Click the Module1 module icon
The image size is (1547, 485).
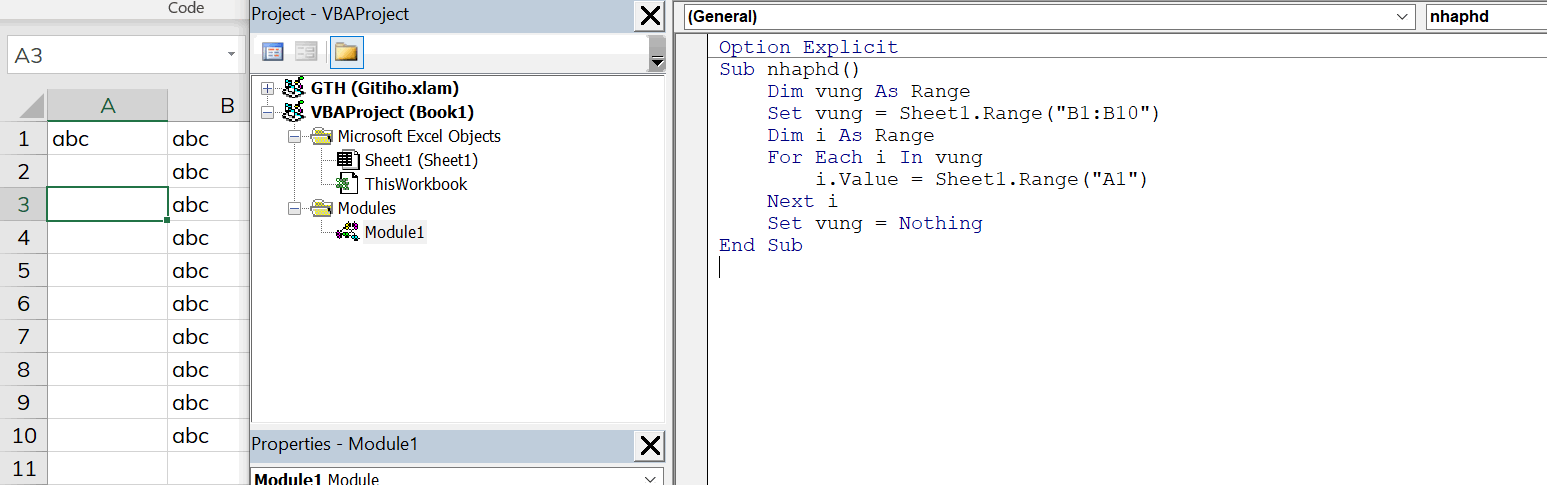pos(347,232)
